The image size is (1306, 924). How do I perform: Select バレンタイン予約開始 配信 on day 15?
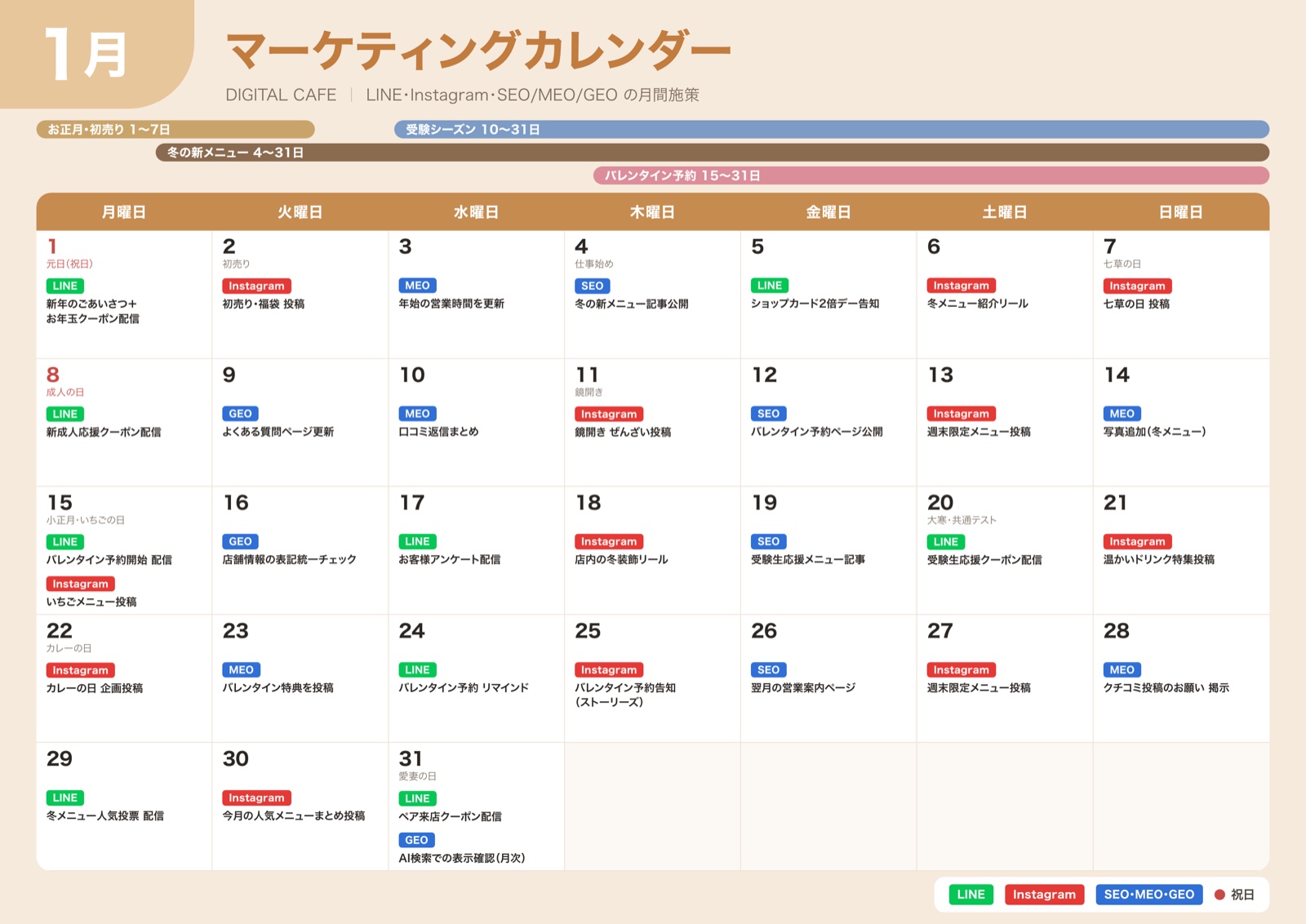109,560
